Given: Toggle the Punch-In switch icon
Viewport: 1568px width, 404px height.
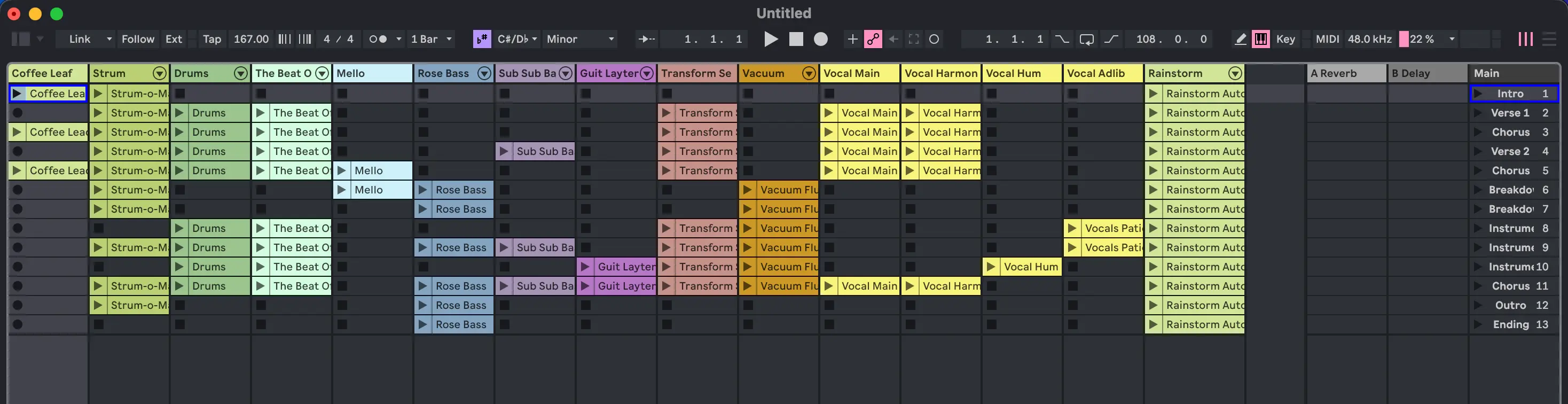Looking at the screenshot, I should (x=1062, y=39).
